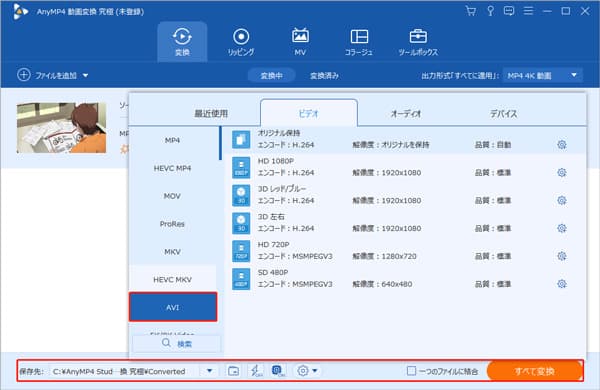
Task: Open settings gear for SD 480P preset
Action: pyautogui.click(x=561, y=284)
